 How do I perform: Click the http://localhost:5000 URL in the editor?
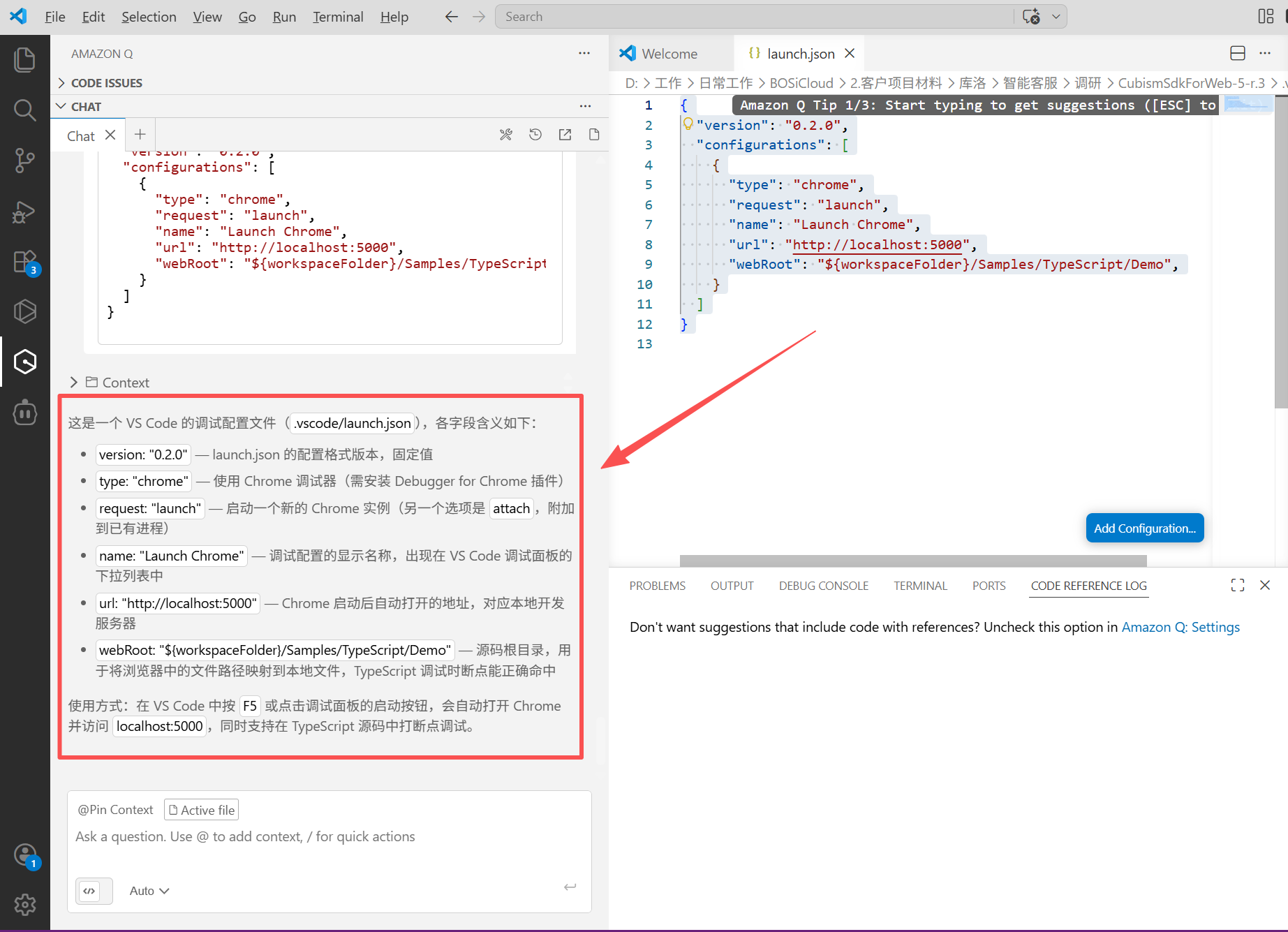coord(877,244)
